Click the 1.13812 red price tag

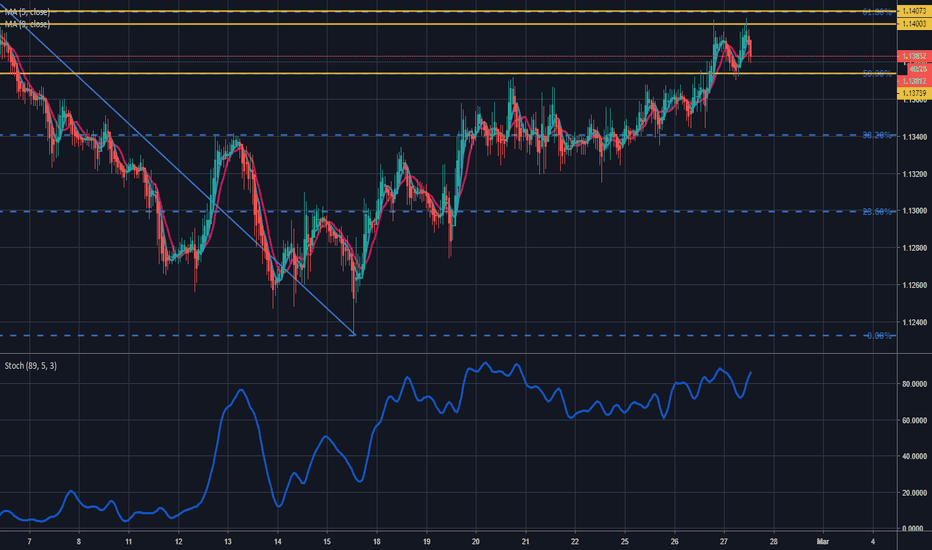[914, 81]
